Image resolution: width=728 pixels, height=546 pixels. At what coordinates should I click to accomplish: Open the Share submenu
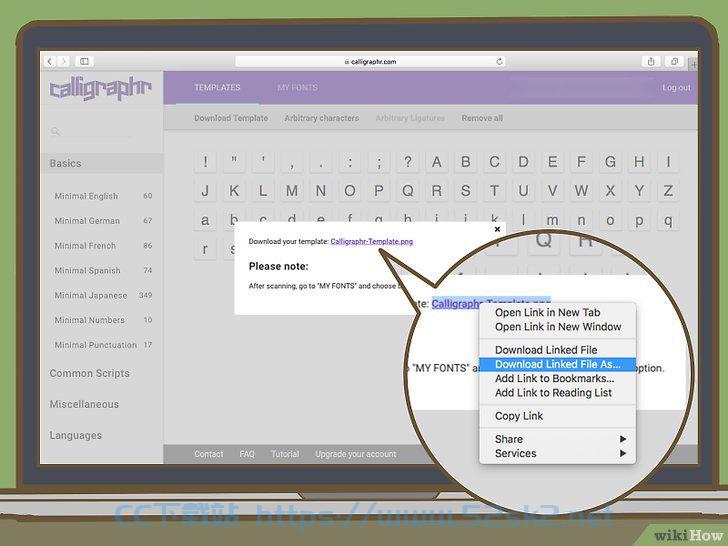[x=557, y=439]
